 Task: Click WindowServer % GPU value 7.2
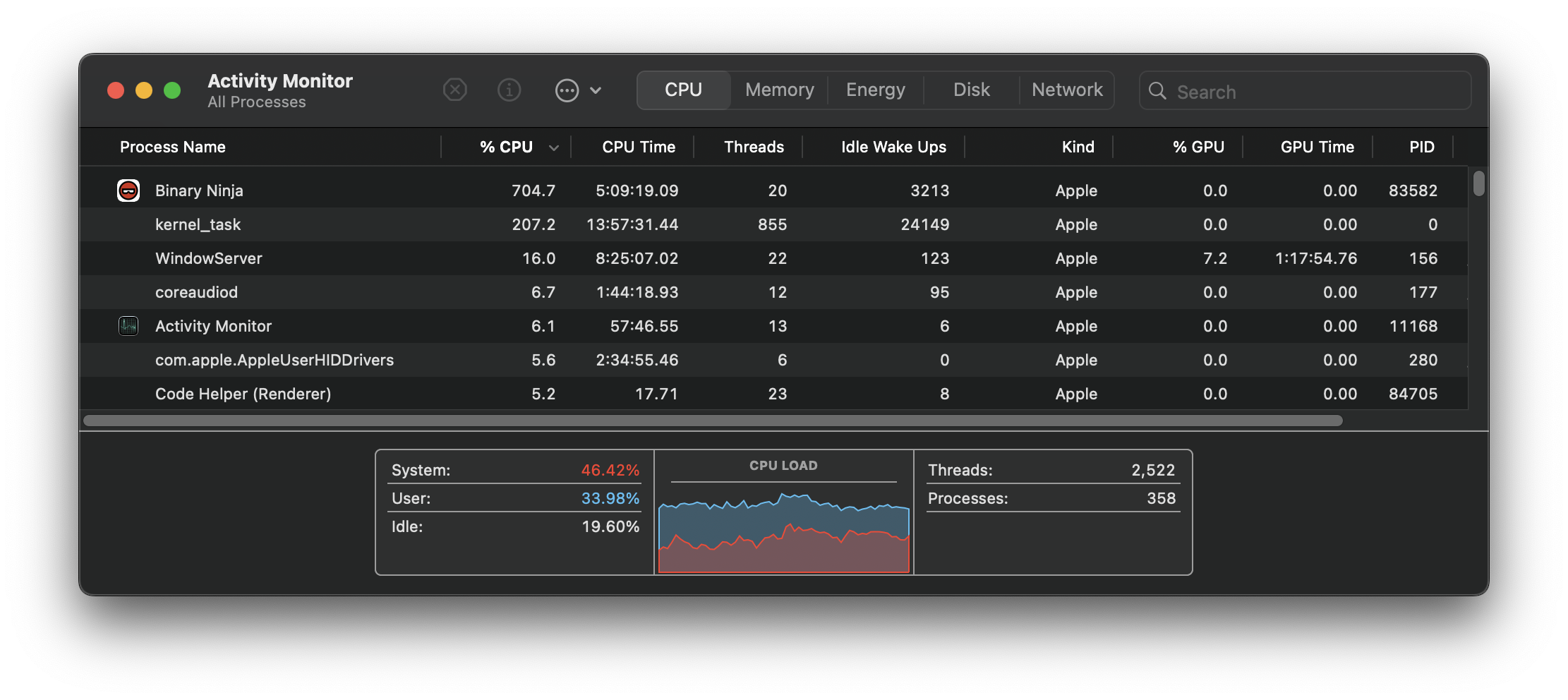click(1215, 258)
